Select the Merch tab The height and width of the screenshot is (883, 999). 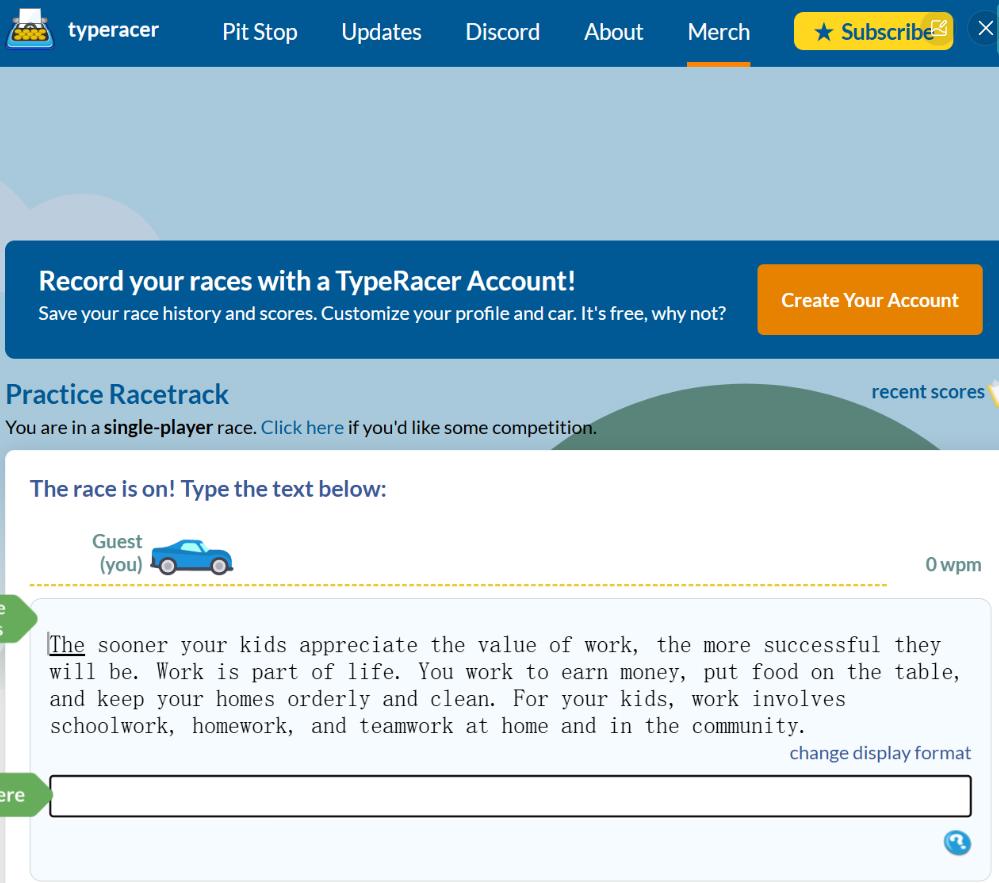(718, 32)
